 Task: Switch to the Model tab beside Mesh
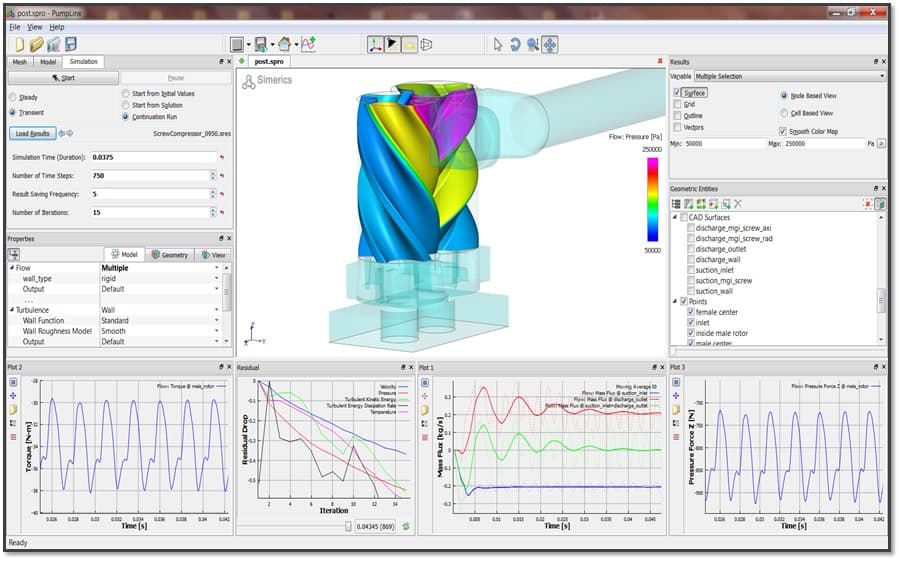[48, 62]
